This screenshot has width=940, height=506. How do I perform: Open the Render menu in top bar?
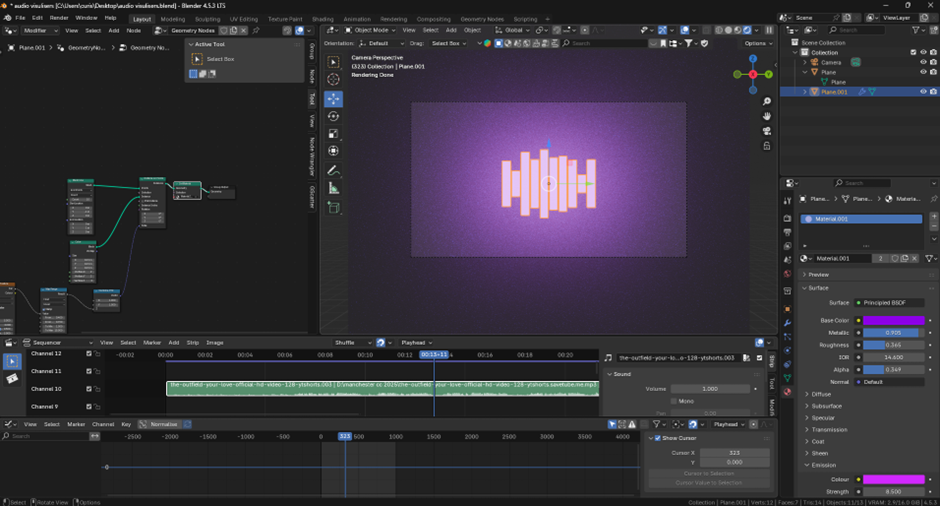click(x=59, y=18)
